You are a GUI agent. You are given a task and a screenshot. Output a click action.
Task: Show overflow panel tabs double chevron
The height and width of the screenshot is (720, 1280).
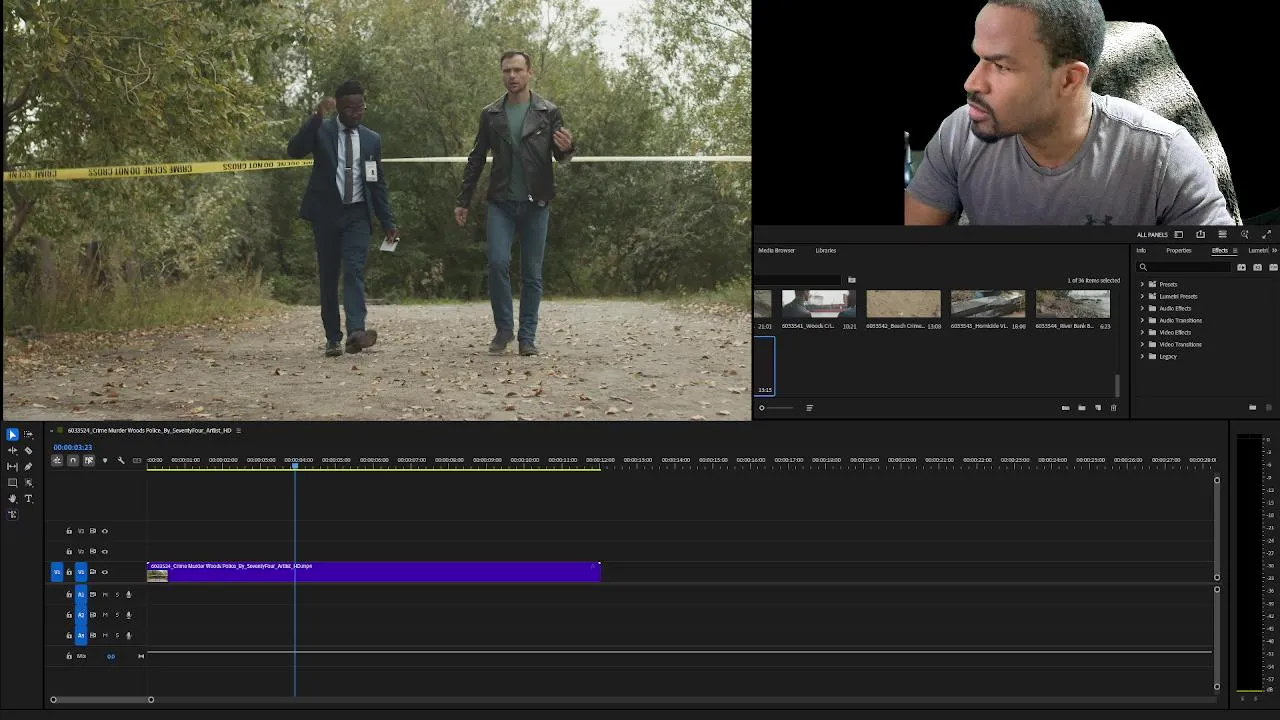pyautogui.click(x=1274, y=250)
